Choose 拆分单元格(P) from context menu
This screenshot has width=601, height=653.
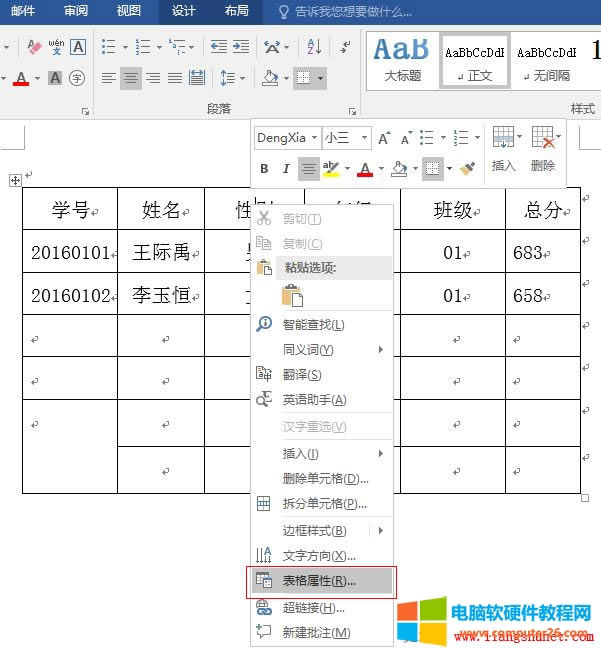click(322, 504)
